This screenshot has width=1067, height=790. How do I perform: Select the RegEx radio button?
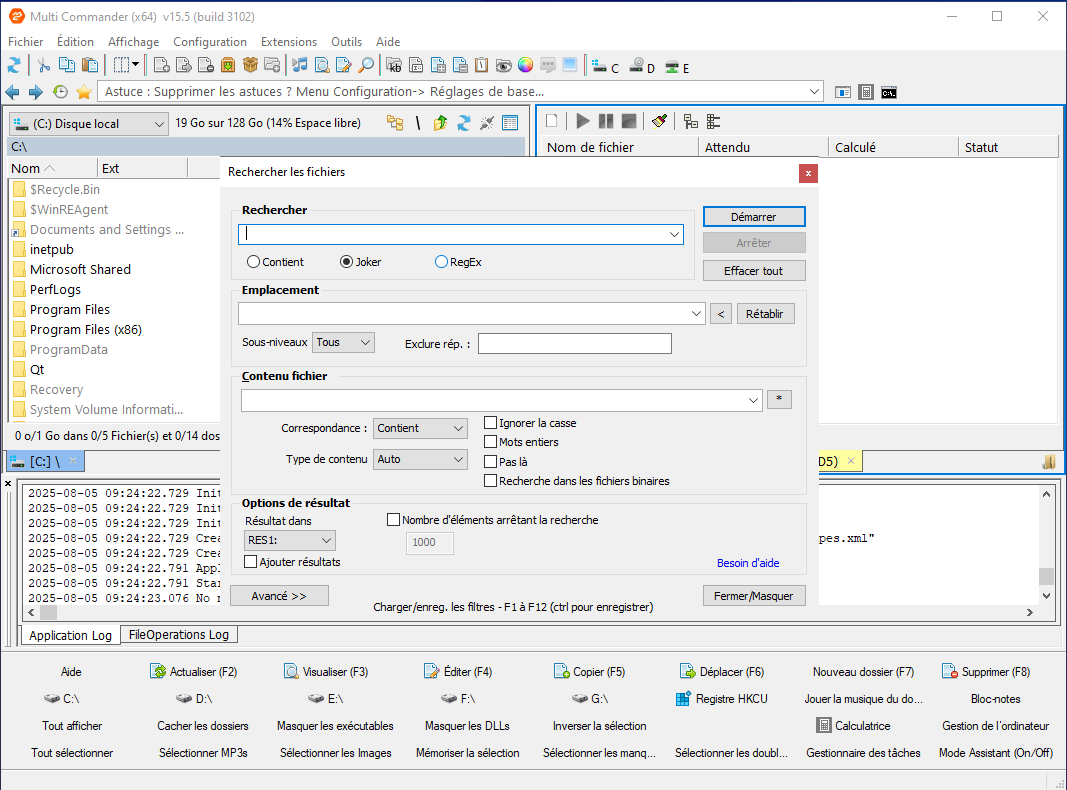point(441,262)
